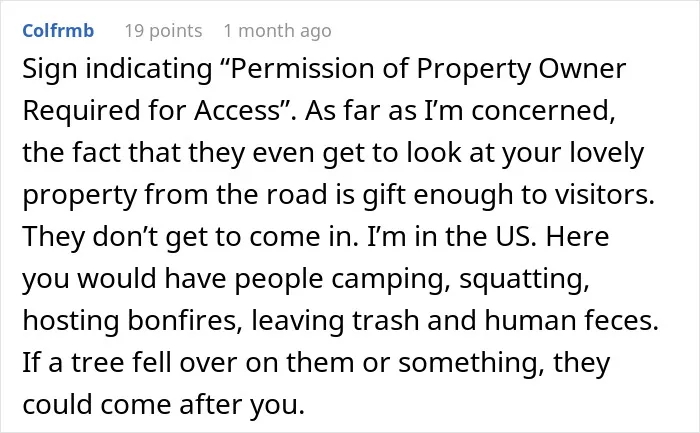The height and width of the screenshot is (433, 700).
Task: Click the phrase gift enough to visitors
Action: click(x=508, y=195)
